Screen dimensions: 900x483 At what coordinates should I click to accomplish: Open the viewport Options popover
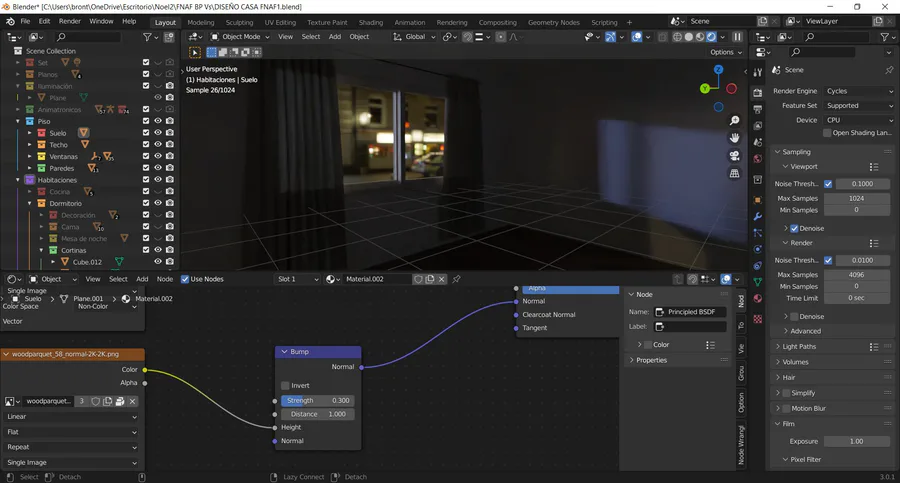[725, 52]
